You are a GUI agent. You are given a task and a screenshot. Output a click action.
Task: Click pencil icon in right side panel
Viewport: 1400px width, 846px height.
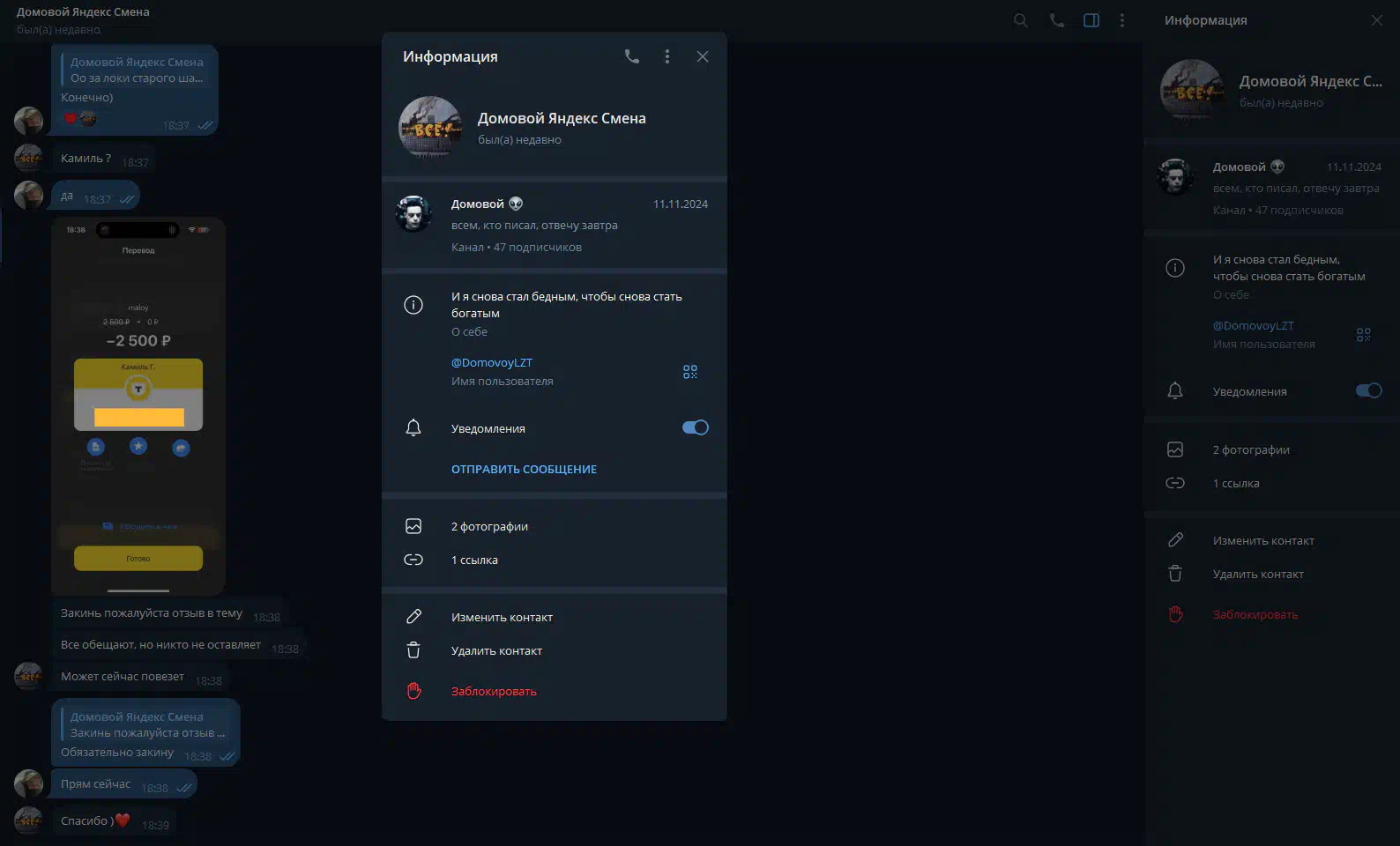point(1175,540)
